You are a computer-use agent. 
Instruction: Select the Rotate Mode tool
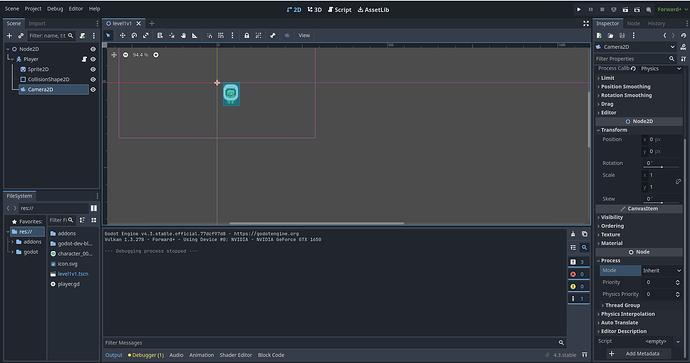point(134,36)
